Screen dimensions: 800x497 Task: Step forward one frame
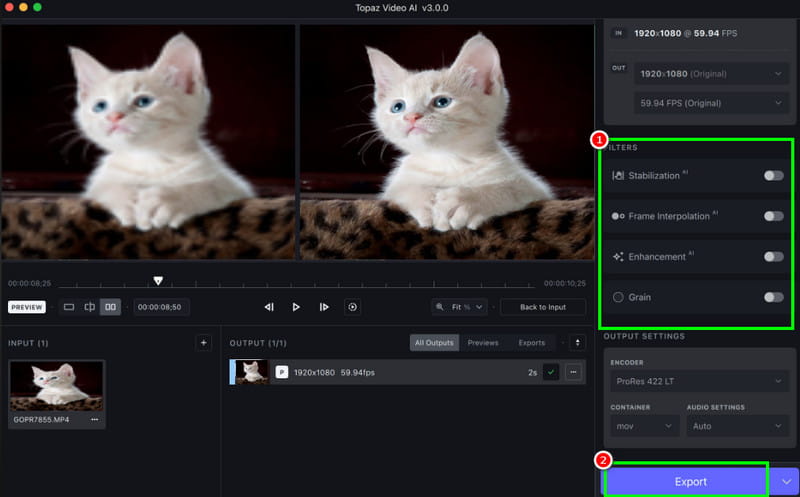[323, 307]
